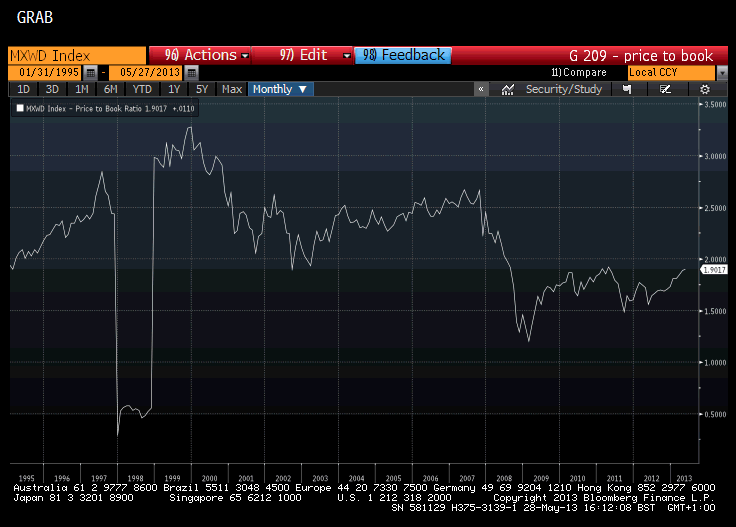Screen dimensions: 736x527
Task: Click the 2008 x-axis year label
Action: [504, 478]
